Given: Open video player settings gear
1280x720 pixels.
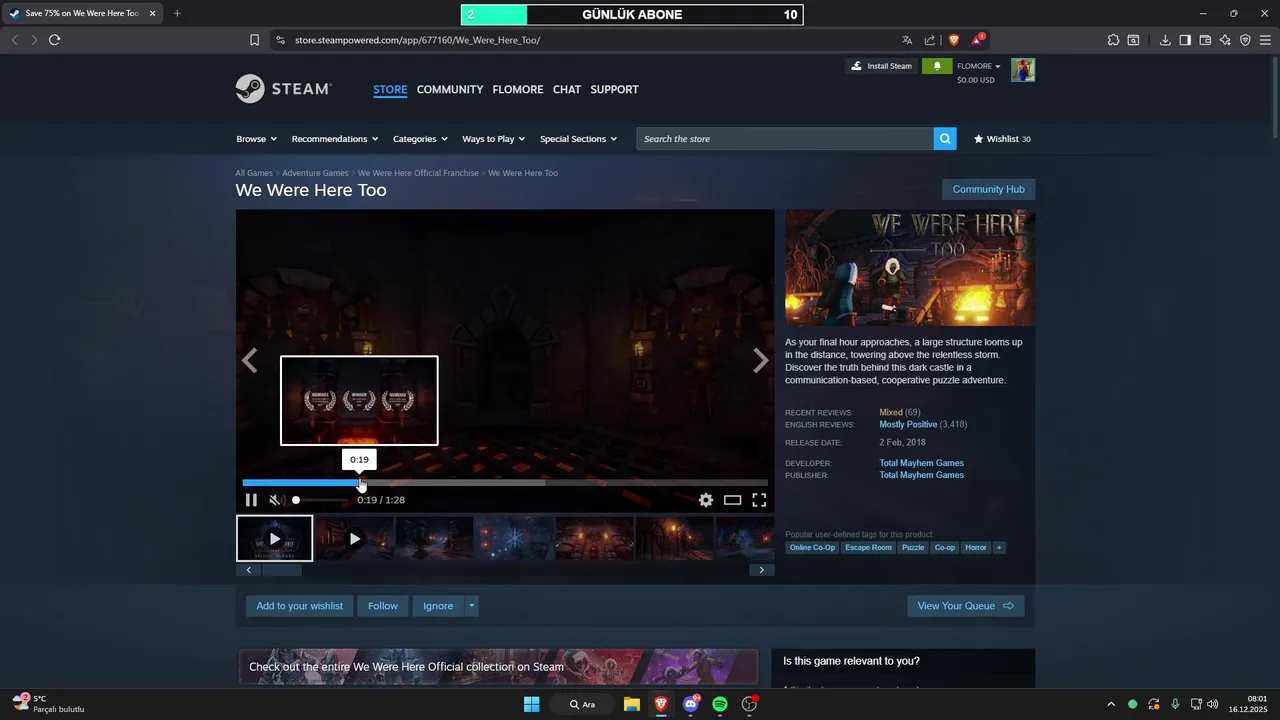Looking at the screenshot, I should 706,500.
